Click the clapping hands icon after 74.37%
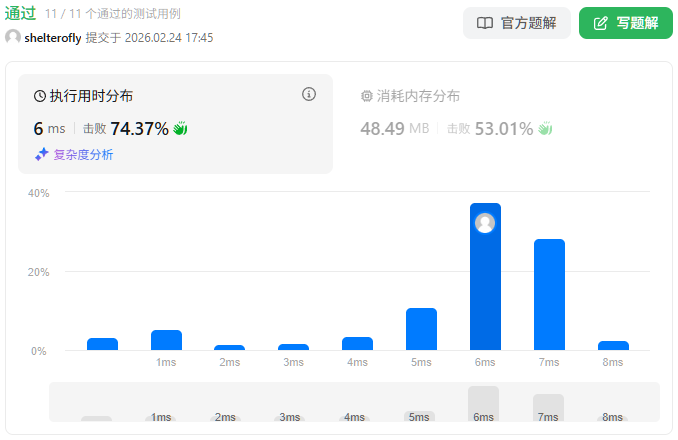This screenshot has height=440, width=678. (x=181, y=128)
